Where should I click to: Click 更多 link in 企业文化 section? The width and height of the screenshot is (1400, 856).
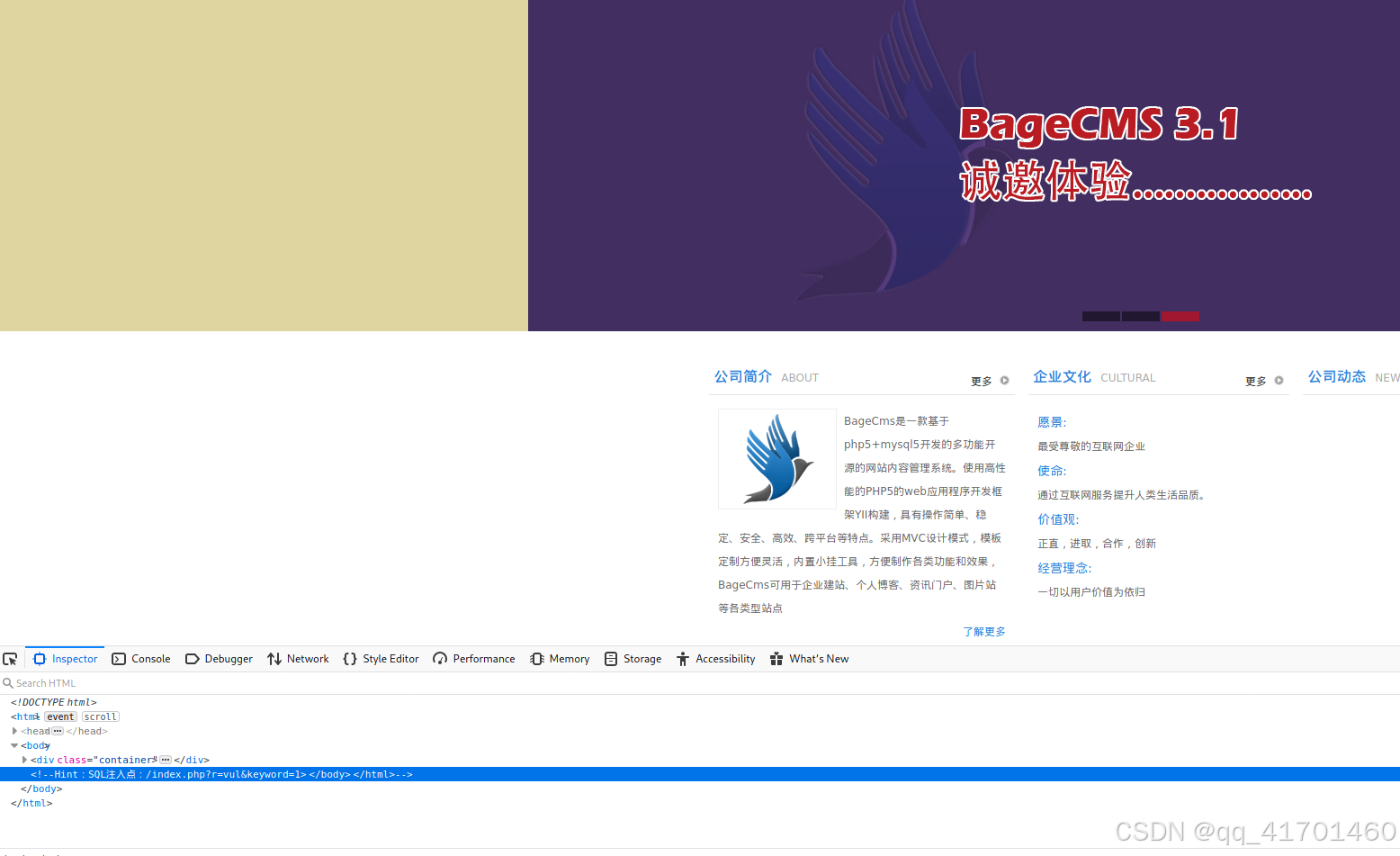click(x=1264, y=381)
